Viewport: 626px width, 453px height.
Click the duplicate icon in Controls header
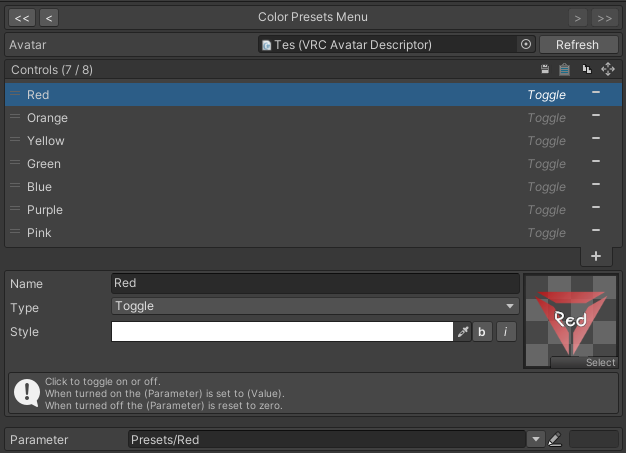[x=587, y=70]
